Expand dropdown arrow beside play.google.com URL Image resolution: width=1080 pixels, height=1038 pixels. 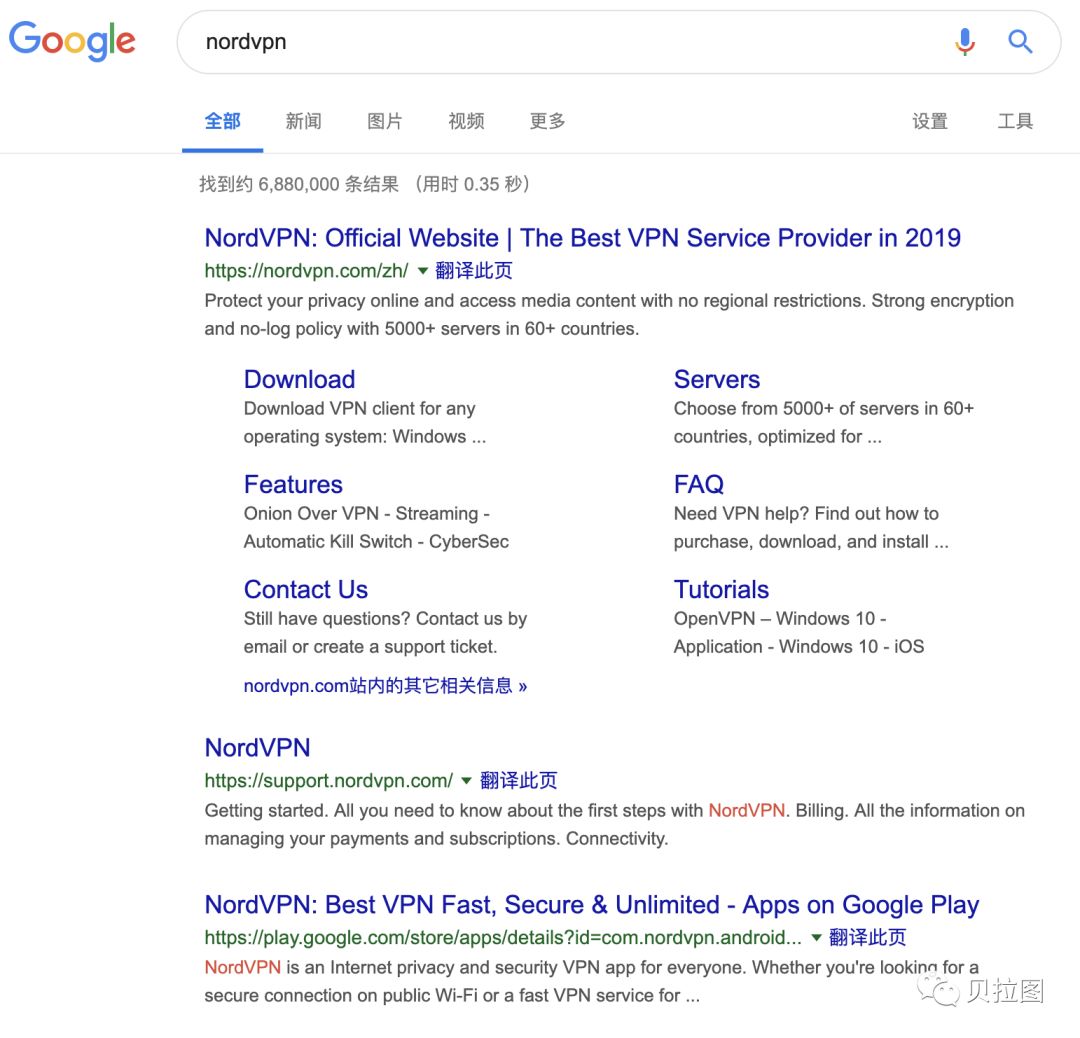pyautogui.click(x=816, y=938)
